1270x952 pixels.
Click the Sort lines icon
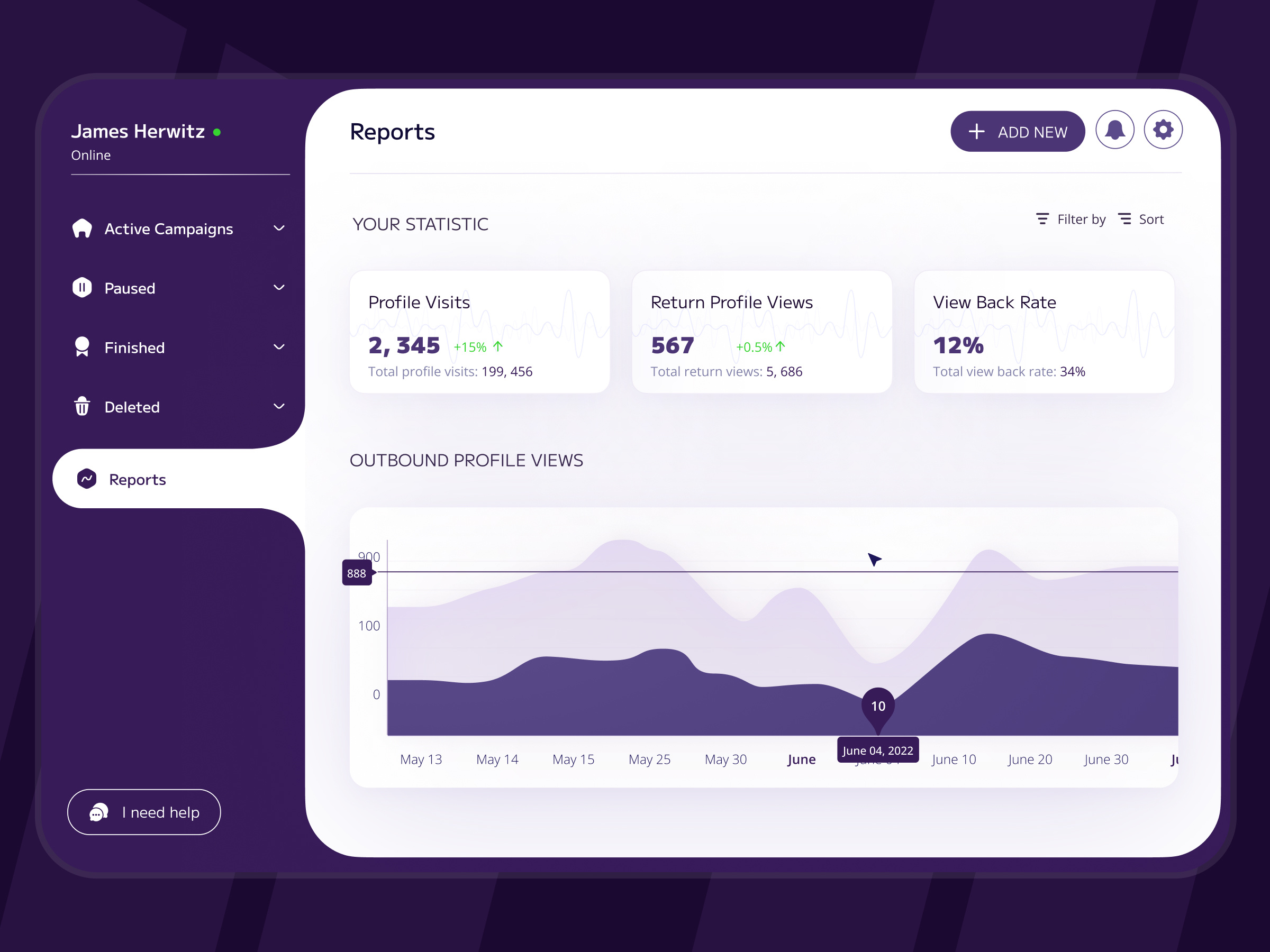click(x=1124, y=219)
